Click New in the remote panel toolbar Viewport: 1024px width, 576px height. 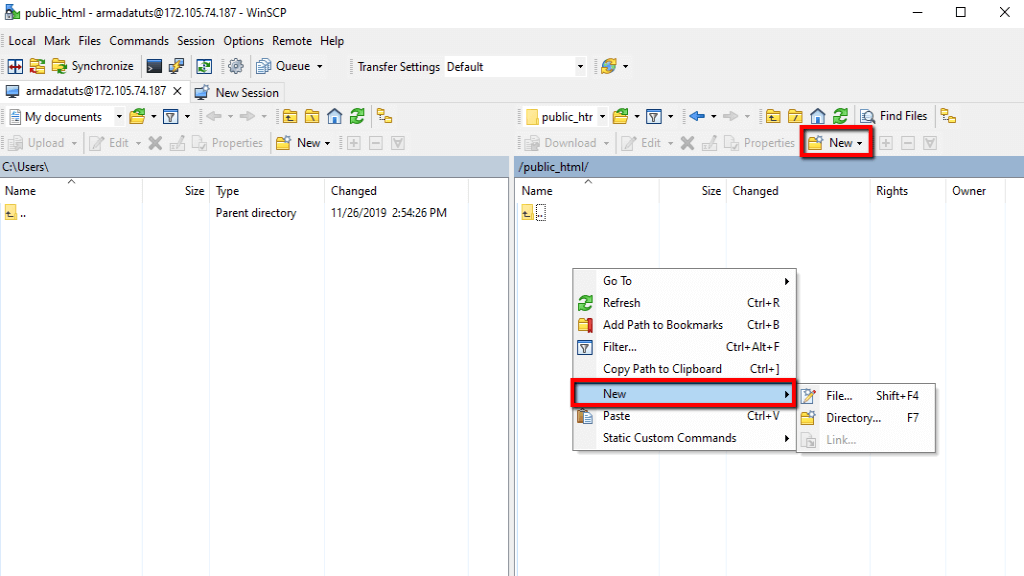[x=835, y=143]
